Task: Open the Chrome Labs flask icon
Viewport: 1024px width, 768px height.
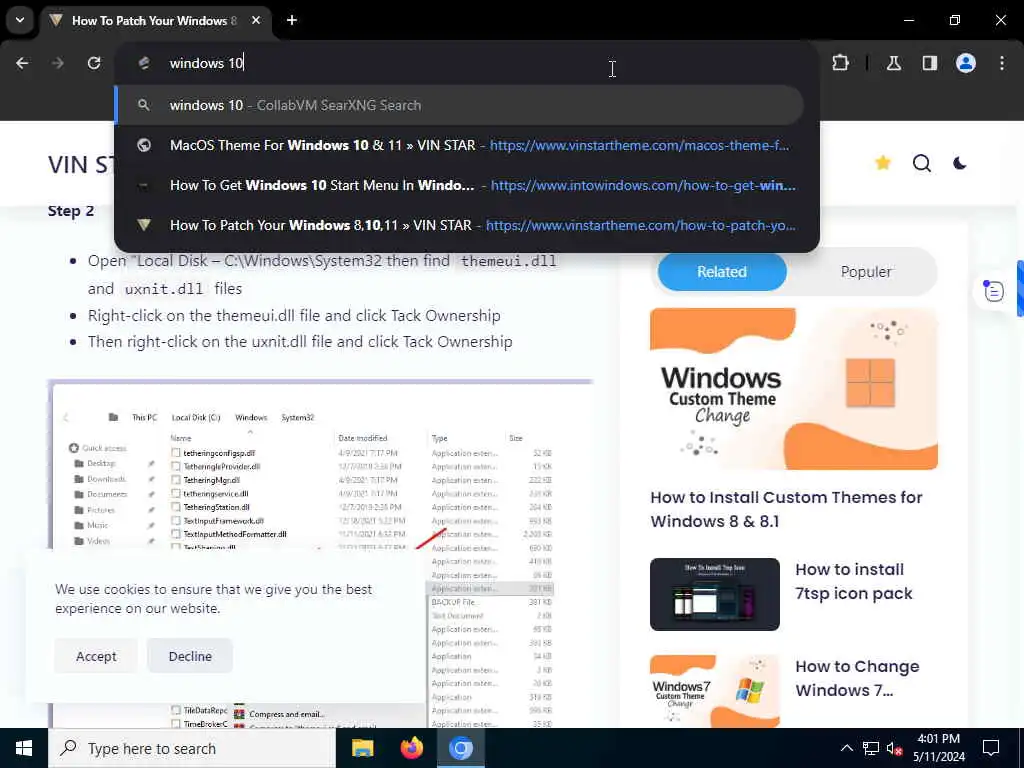Action: coord(893,63)
